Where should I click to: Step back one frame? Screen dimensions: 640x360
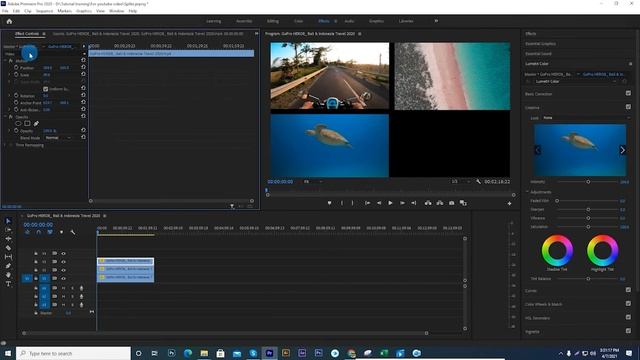click(379, 203)
